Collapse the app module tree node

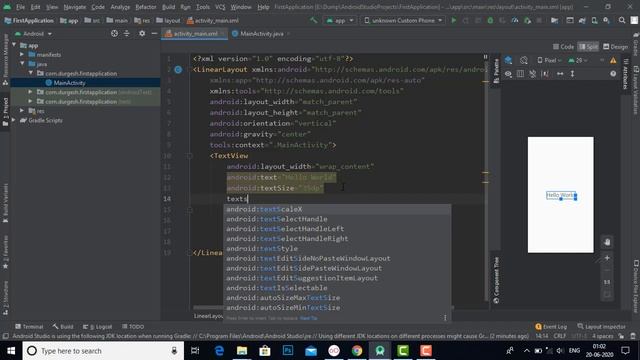pos(15,45)
